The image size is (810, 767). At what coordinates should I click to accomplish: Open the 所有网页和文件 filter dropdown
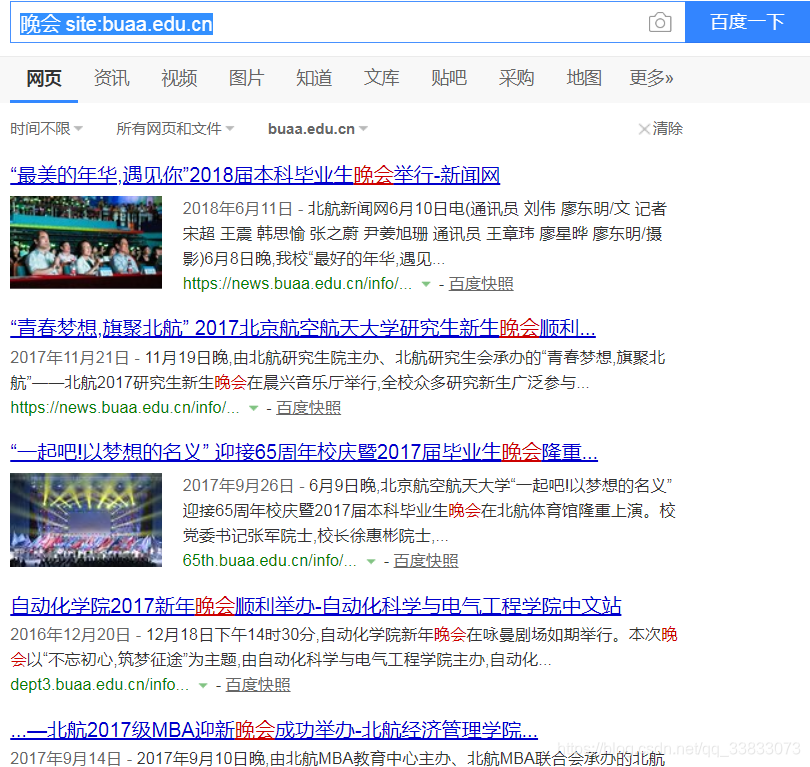click(x=175, y=128)
